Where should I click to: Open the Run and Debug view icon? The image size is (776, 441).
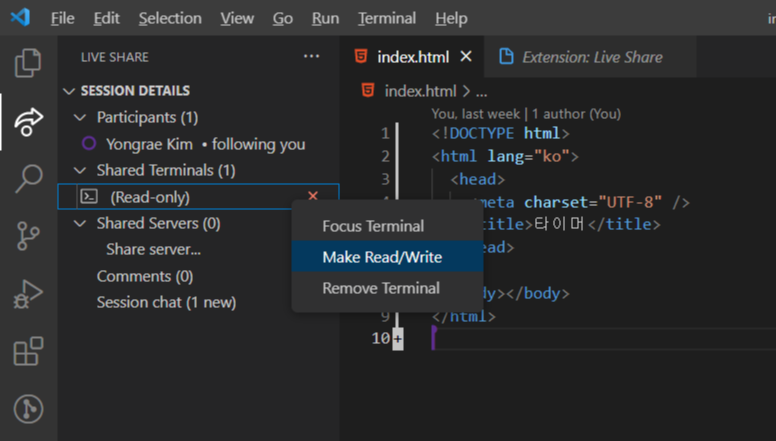[28, 294]
